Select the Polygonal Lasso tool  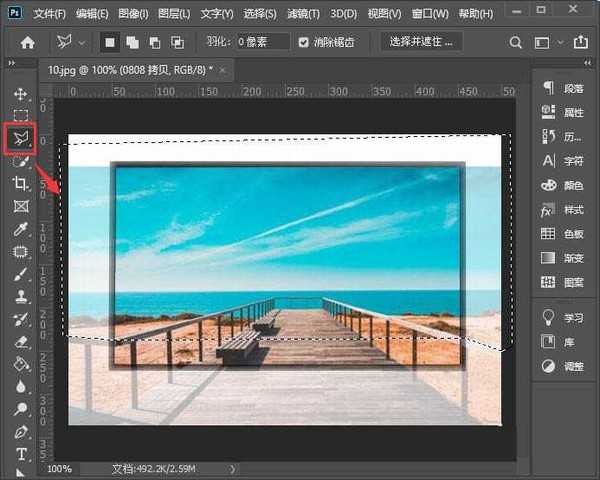click(20, 138)
